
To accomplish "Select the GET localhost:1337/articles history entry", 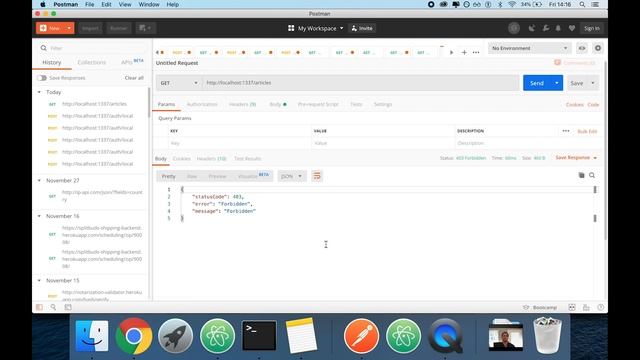I will [x=91, y=104].
